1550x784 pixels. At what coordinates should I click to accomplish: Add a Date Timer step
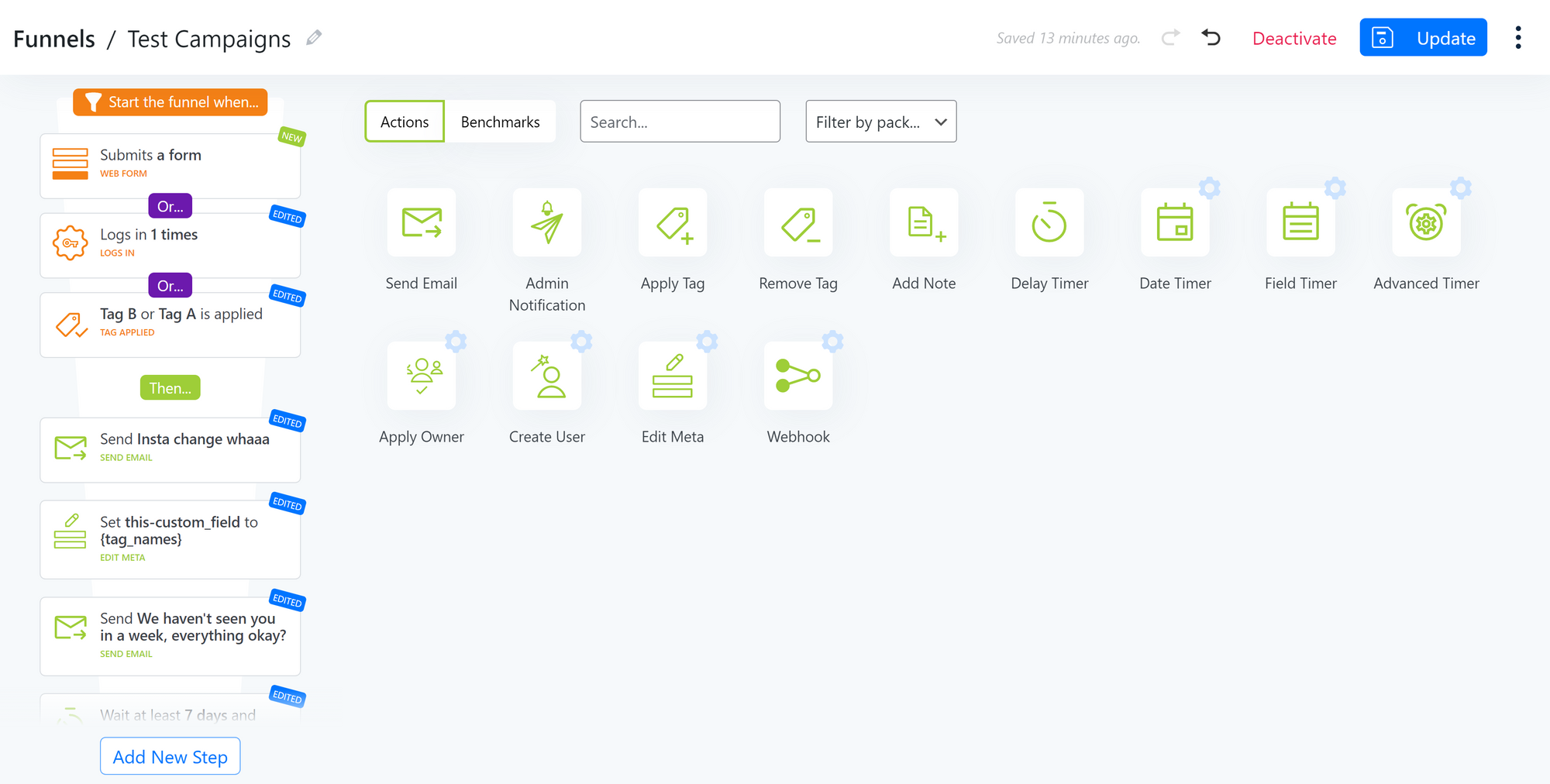(1175, 222)
